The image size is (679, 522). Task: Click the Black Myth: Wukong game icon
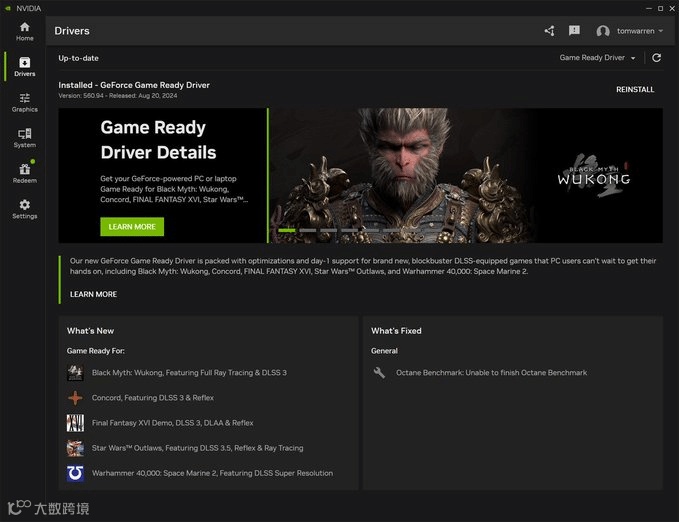[x=75, y=373]
